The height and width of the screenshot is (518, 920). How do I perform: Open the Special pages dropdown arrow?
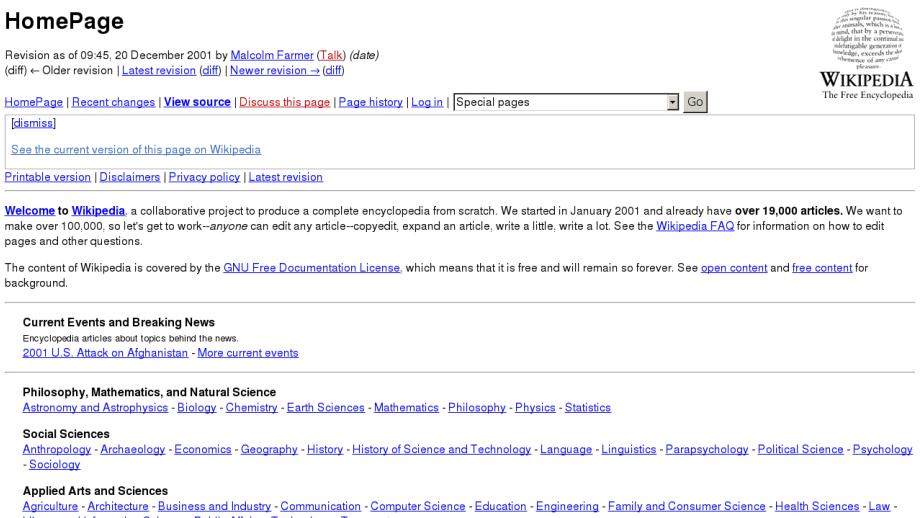(x=672, y=102)
